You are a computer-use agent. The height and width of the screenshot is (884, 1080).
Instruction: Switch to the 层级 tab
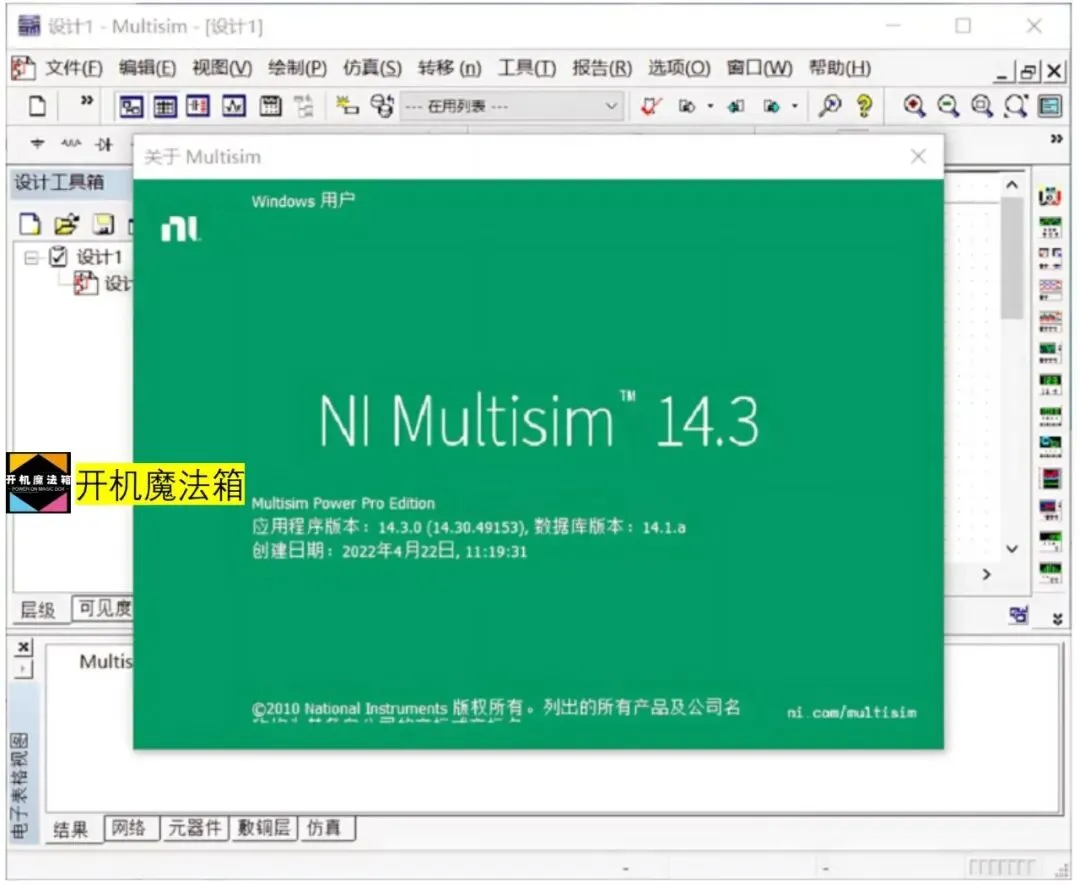click(x=38, y=610)
